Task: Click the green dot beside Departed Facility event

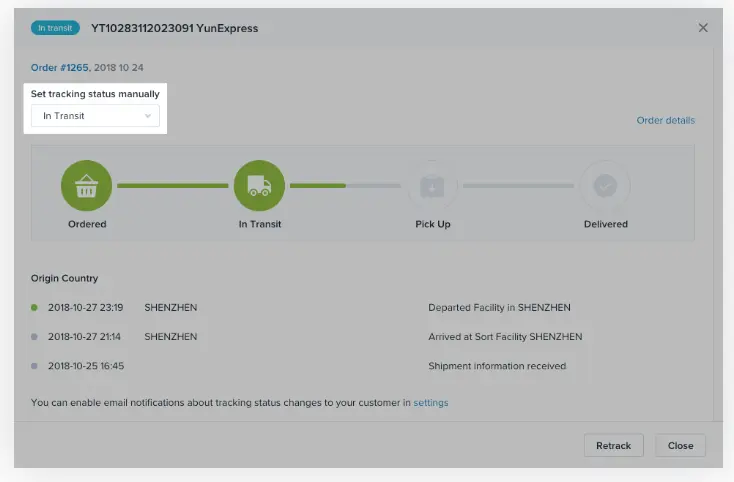Action: pyautogui.click(x=35, y=308)
